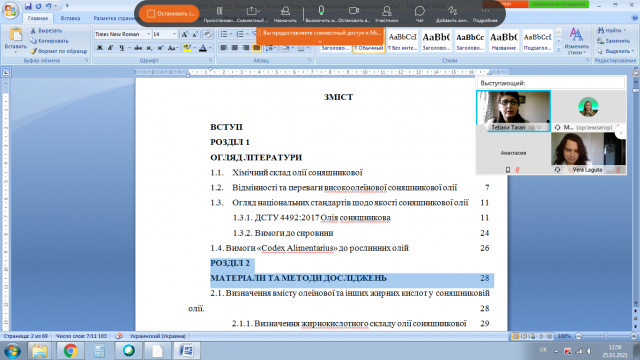Apply the Без интервала style
640x360 pixels.
[x=402, y=41]
